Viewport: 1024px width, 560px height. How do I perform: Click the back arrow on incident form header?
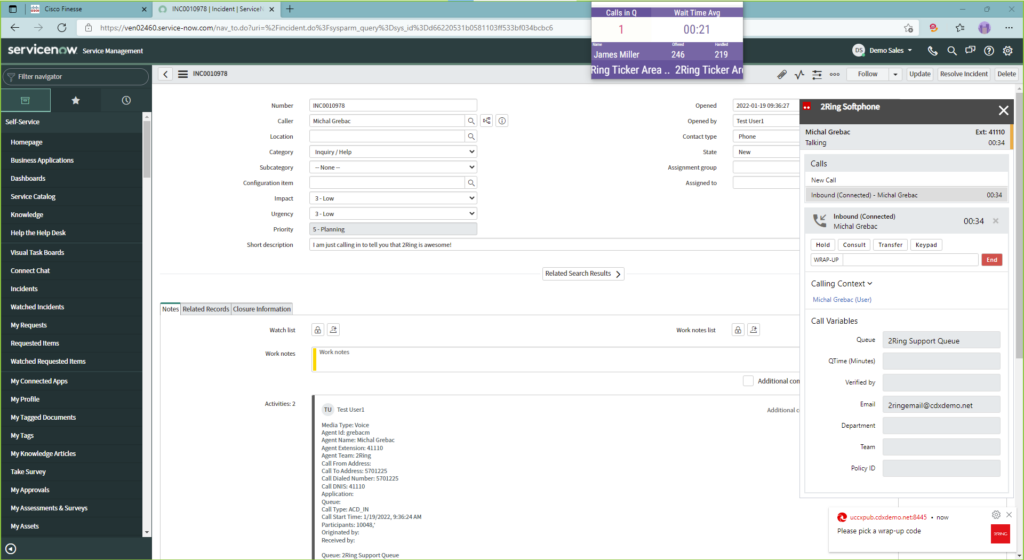[165, 74]
